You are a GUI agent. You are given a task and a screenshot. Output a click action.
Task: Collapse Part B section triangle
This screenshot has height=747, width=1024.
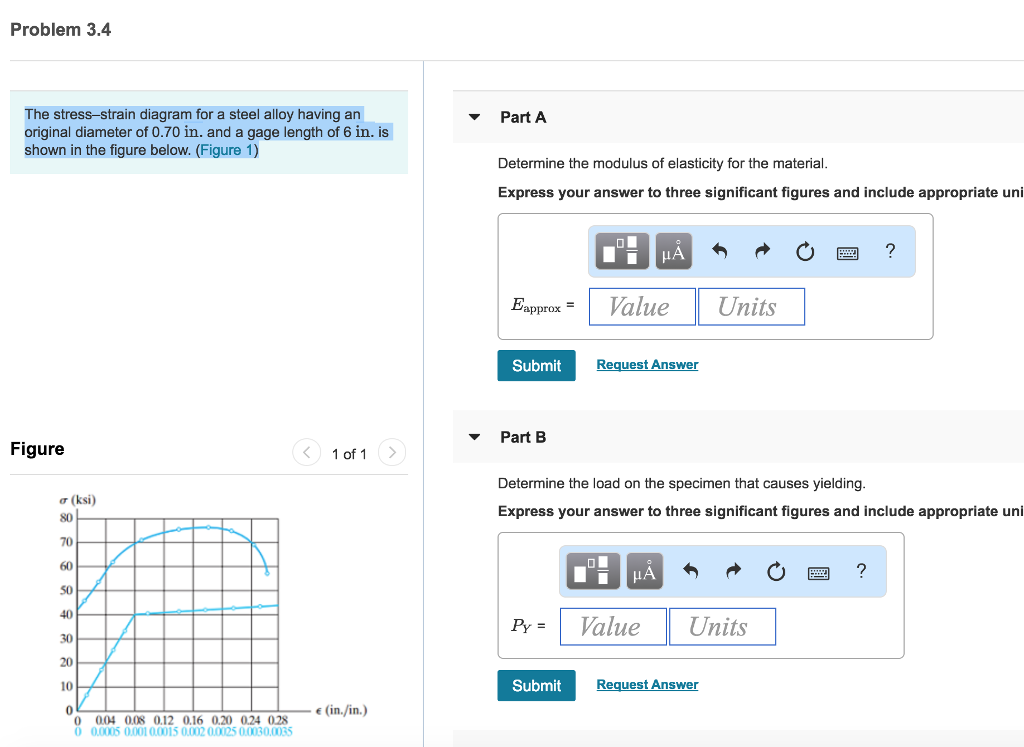coord(475,437)
